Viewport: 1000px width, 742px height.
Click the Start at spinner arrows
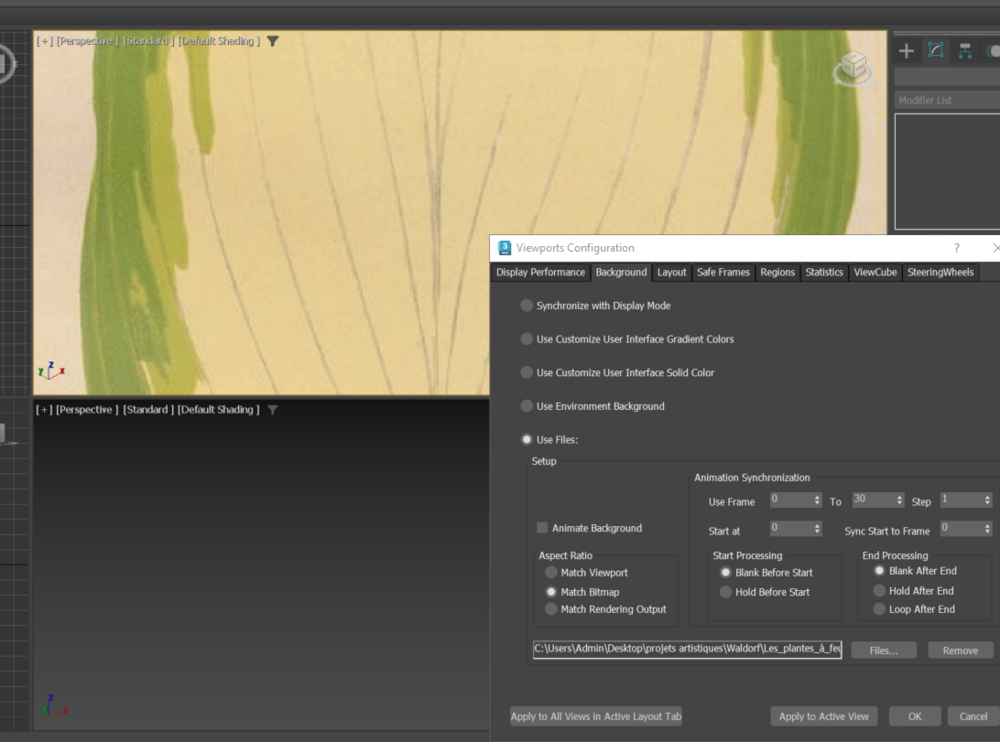pos(817,529)
